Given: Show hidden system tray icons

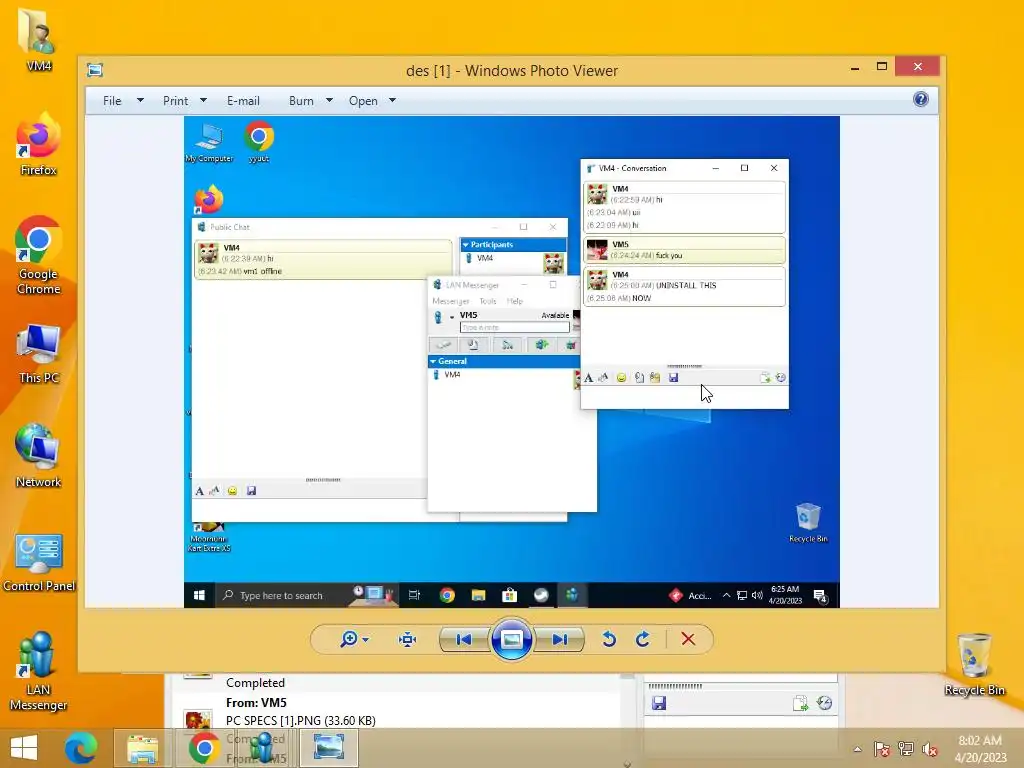Looking at the screenshot, I should point(857,749).
